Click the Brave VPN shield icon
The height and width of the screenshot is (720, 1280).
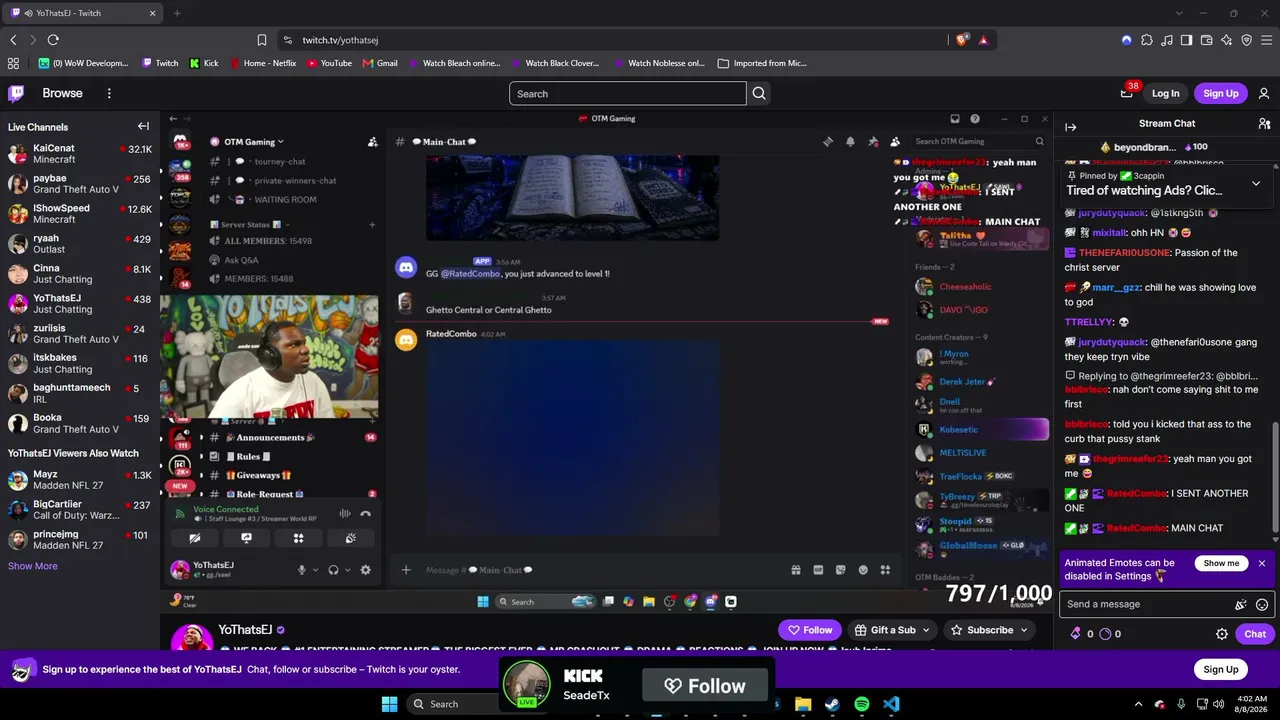(1247, 40)
